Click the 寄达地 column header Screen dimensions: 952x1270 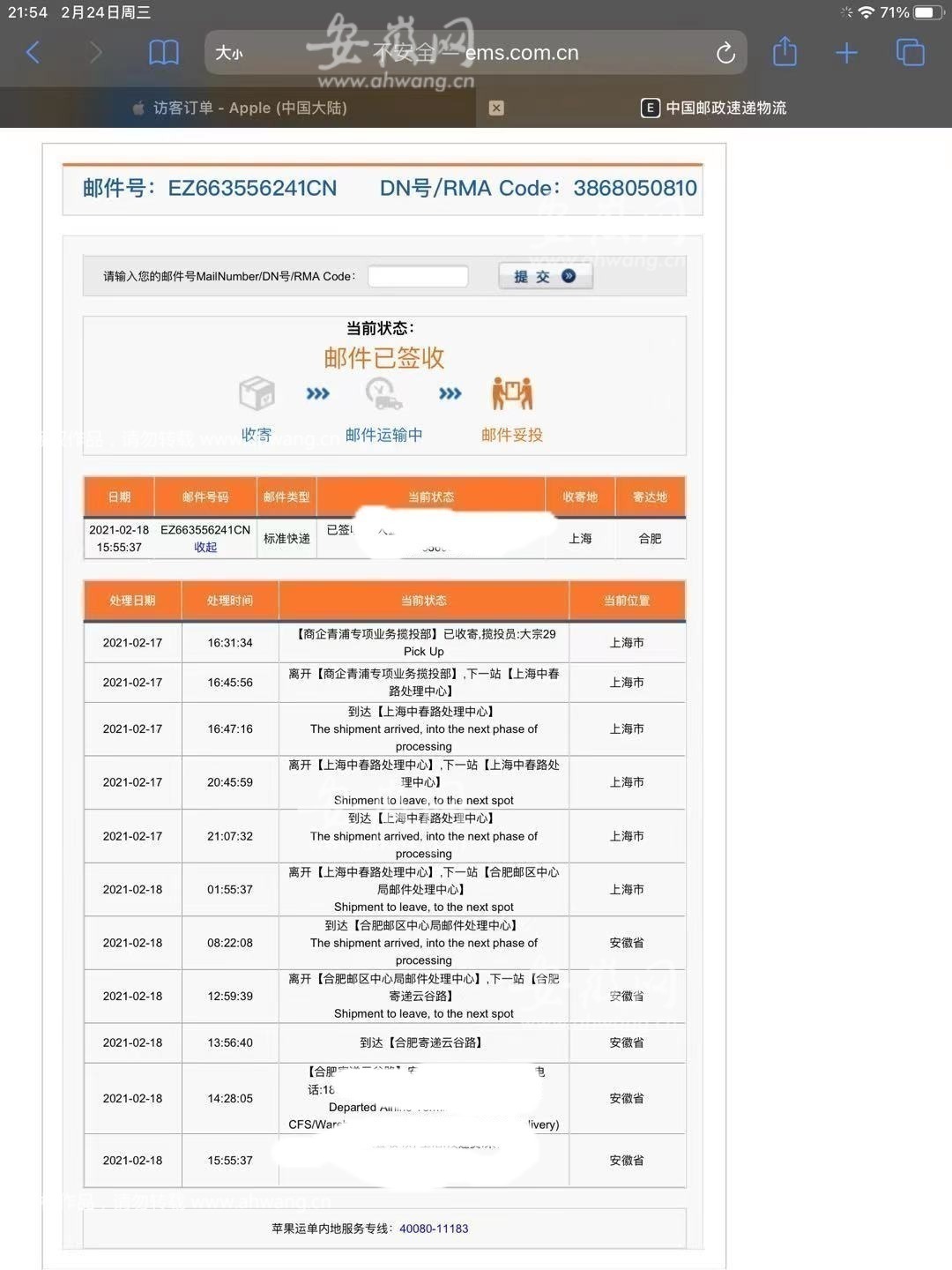(x=650, y=497)
